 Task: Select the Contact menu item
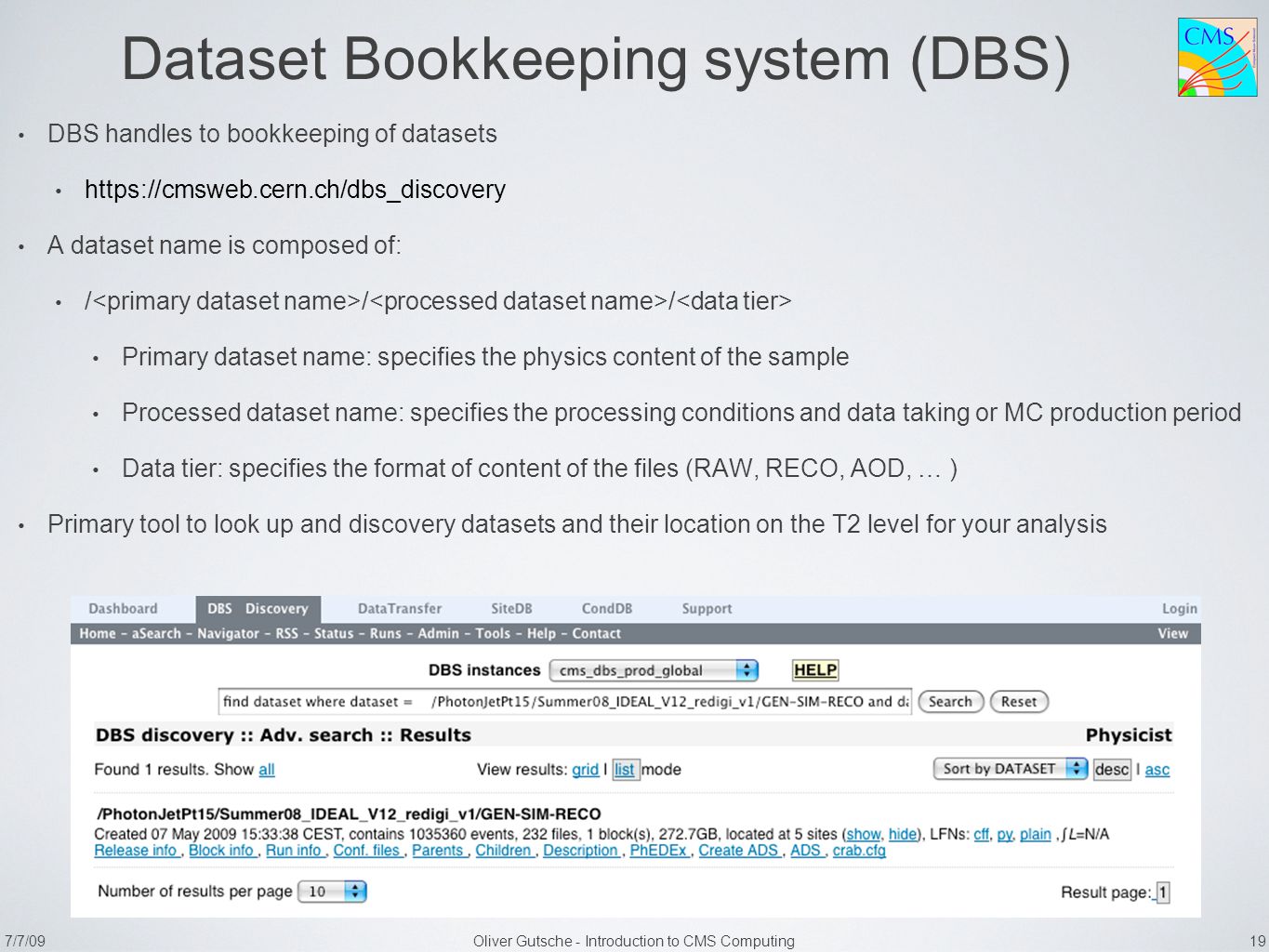pyautogui.click(x=596, y=634)
